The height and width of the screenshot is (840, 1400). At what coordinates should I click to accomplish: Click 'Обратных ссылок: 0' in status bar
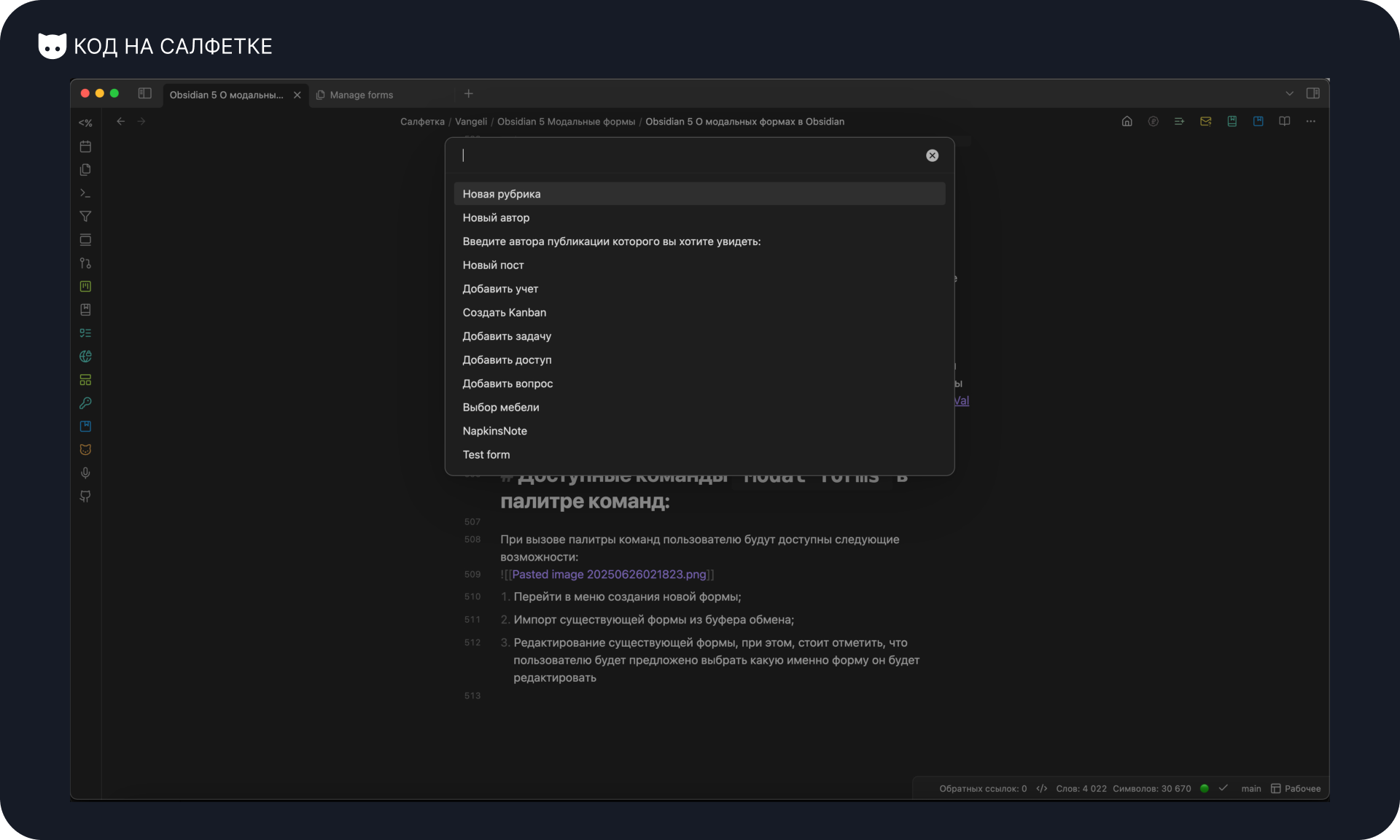click(x=983, y=789)
